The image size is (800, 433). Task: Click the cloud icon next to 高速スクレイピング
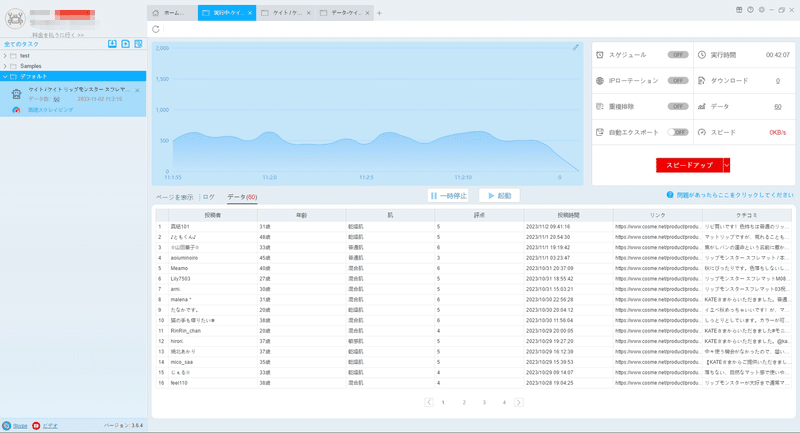coord(16,110)
